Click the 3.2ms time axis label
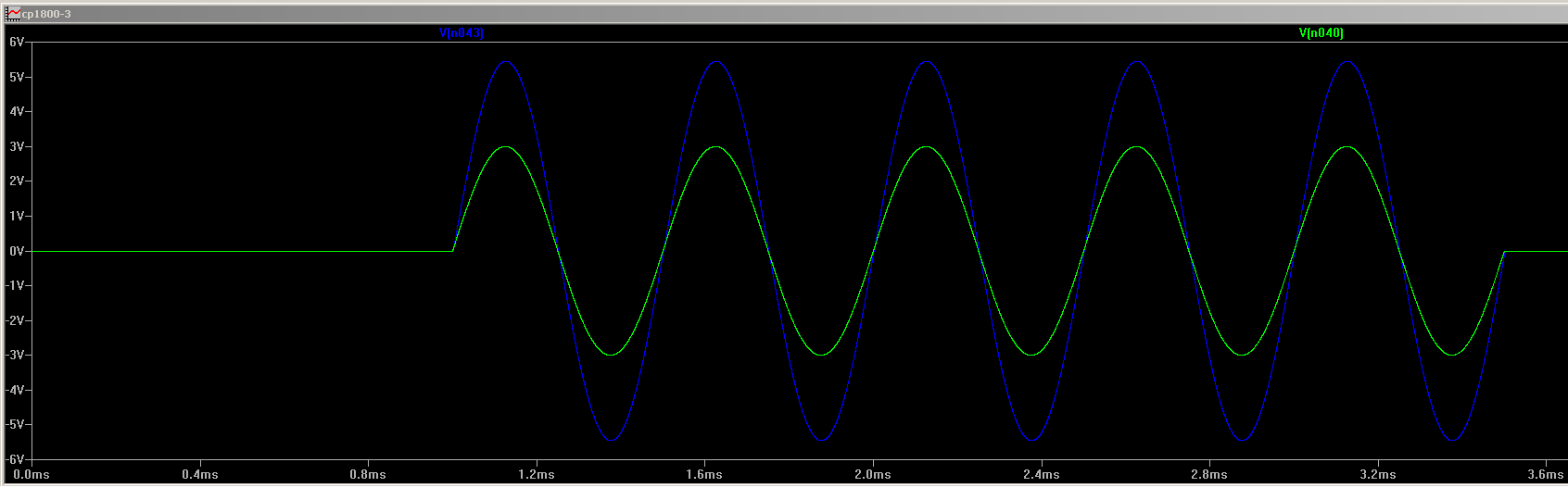The width and height of the screenshot is (1568, 500). 1378,474
